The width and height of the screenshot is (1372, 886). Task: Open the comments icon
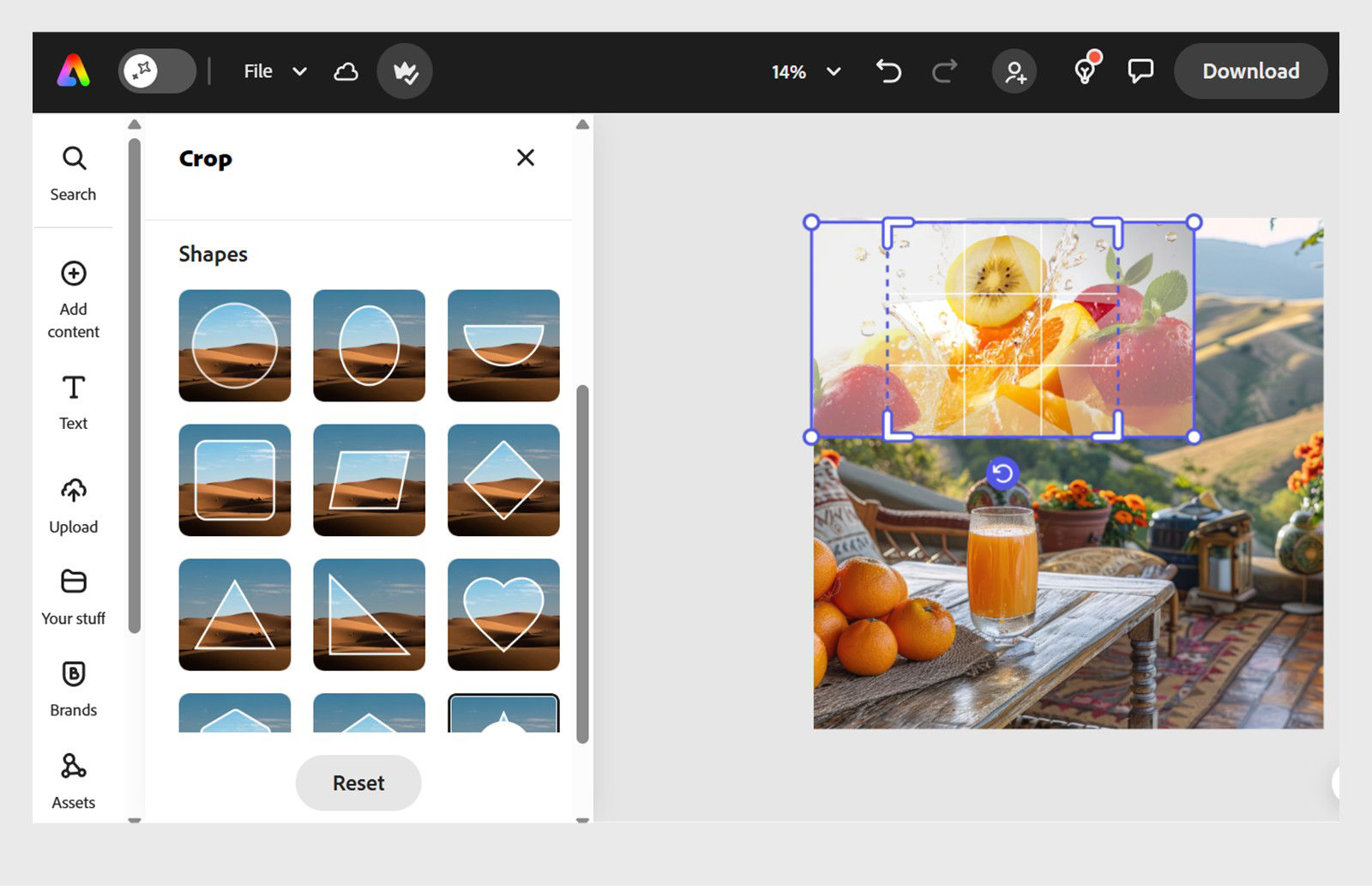[1140, 71]
